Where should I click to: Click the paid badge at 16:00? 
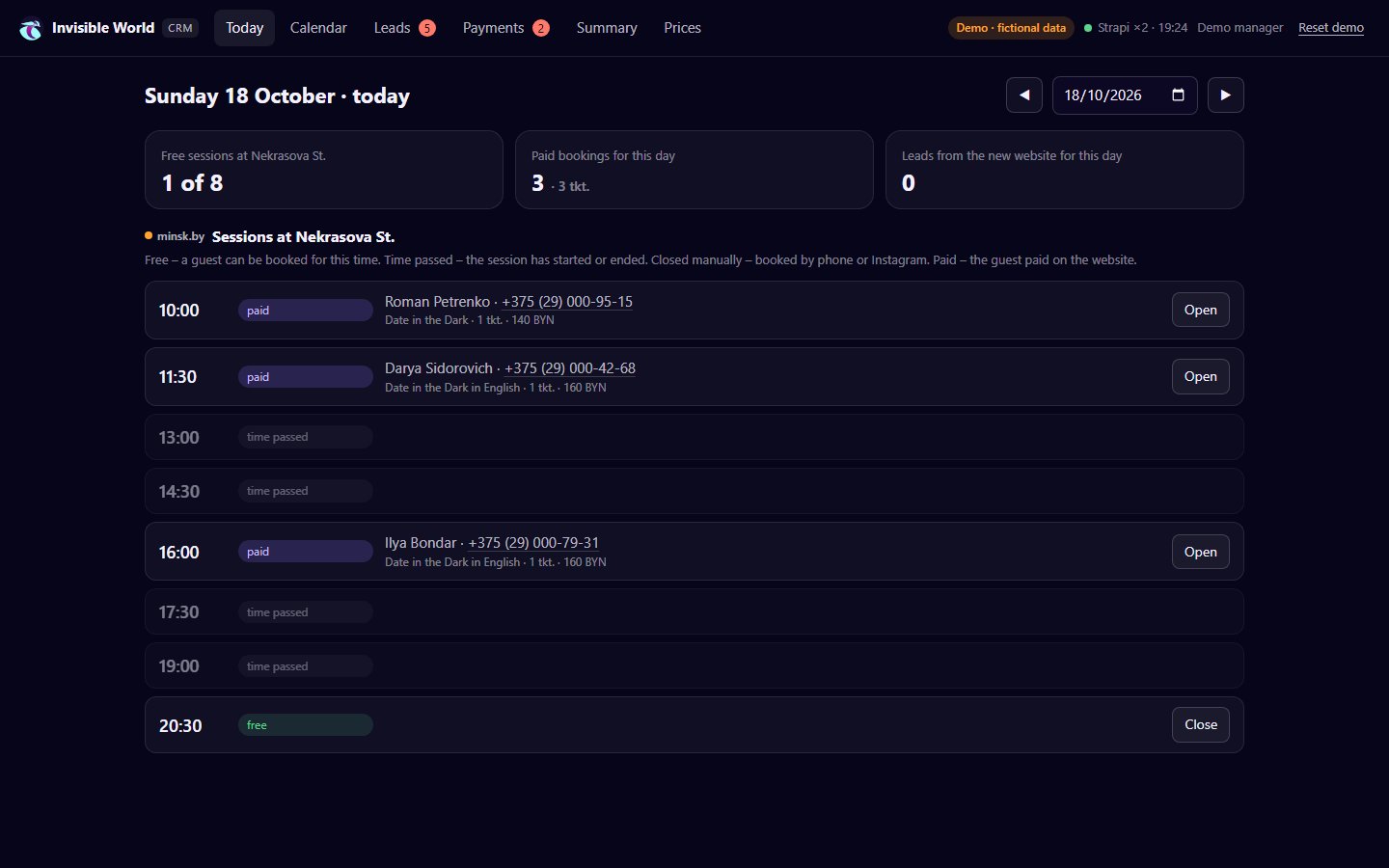[x=306, y=552]
